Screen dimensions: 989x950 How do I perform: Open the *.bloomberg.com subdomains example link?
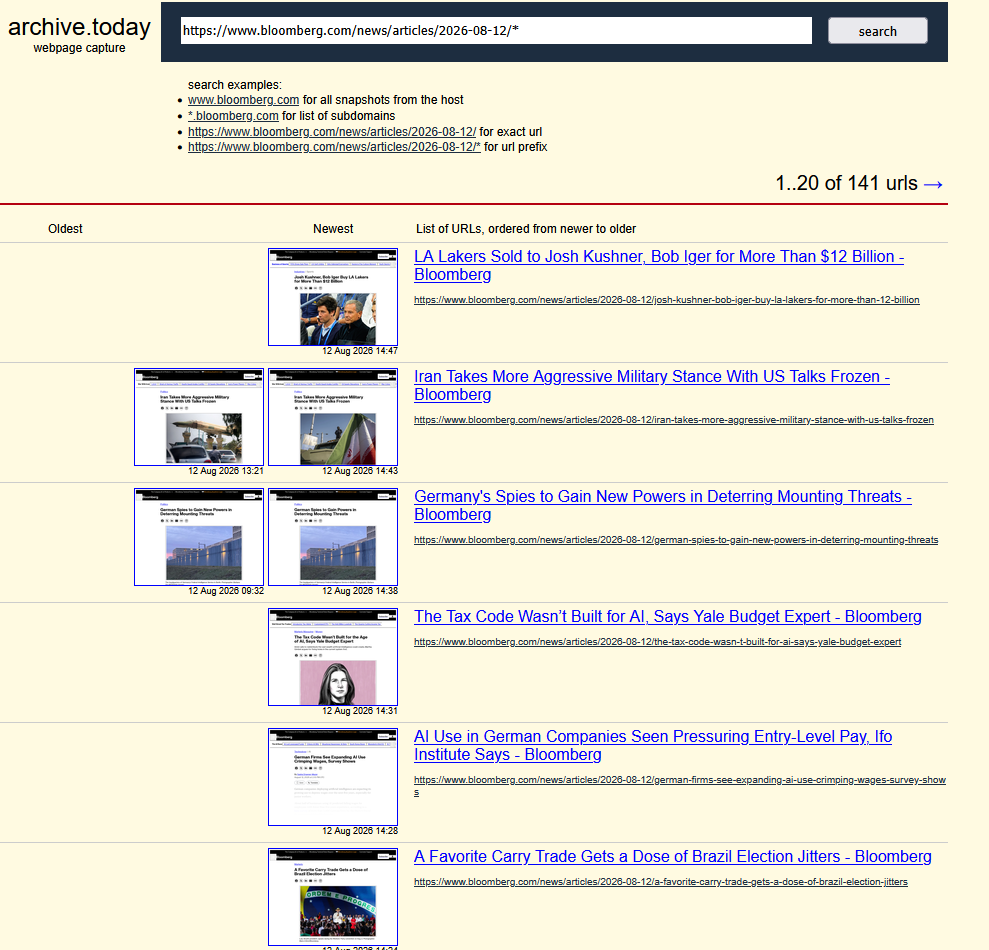pyautogui.click(x=233, y=115)
